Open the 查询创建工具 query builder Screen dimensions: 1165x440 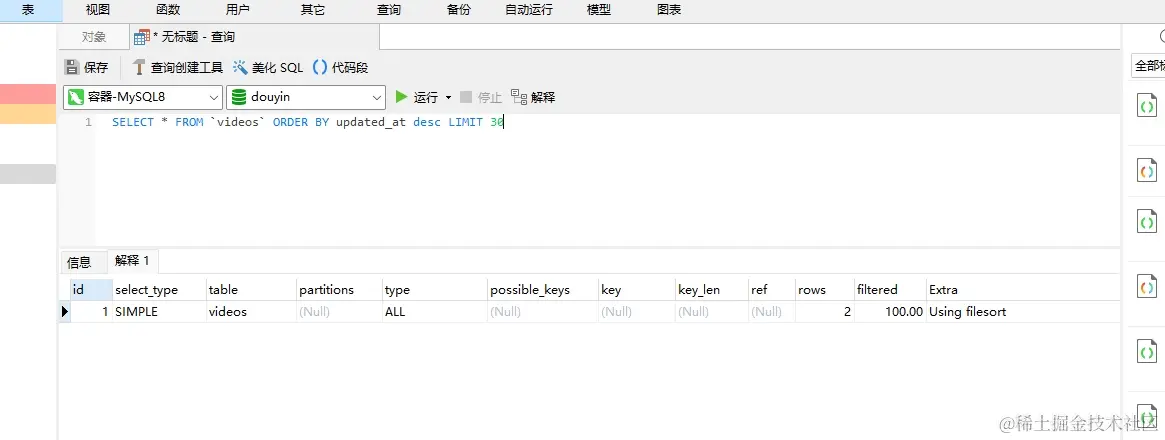click(178, 68)
